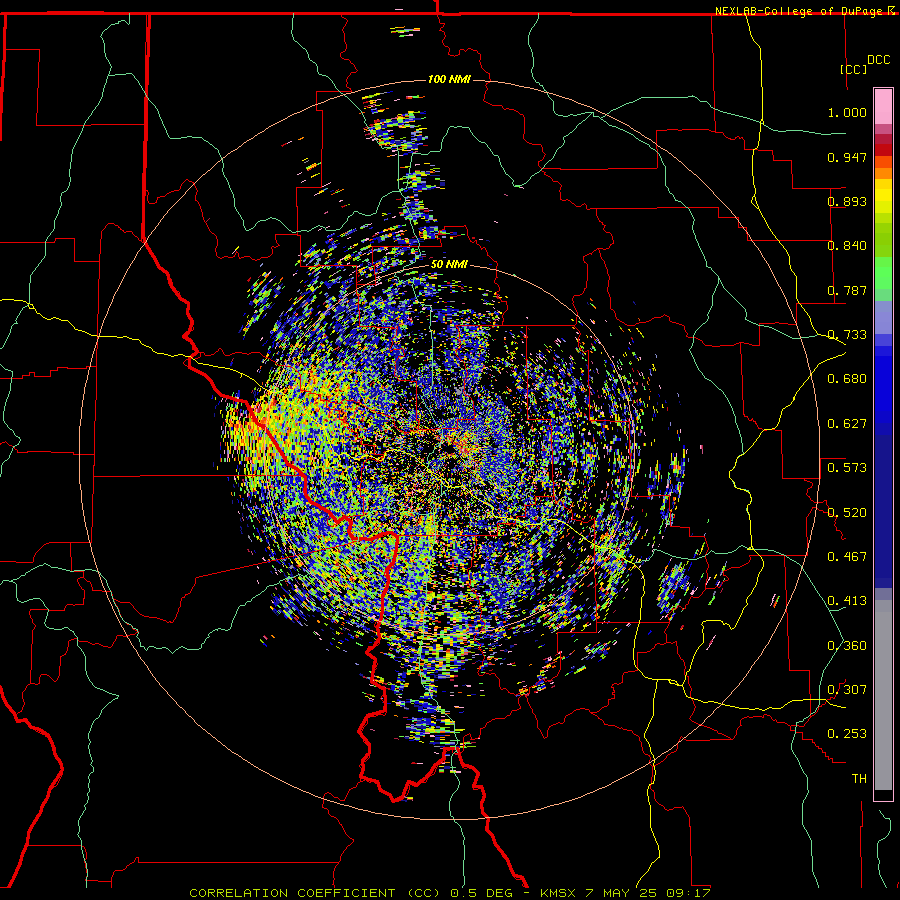Viewport: 900px width, 900px height.
Task: Select the 0.573 scale value
Action: (x=847, y=468)
